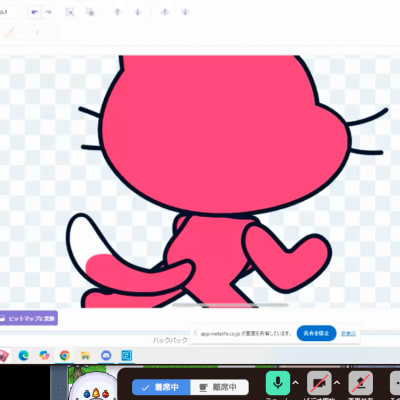Select the cat's white tail tip
This screenshot has height=400, width=400.
click(x=83, y=240)
